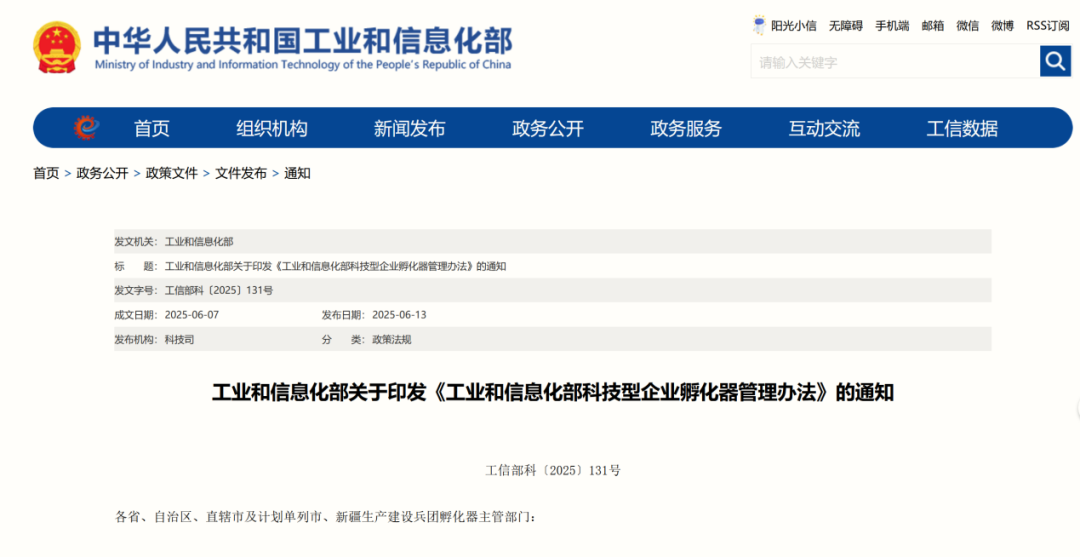Click 发文字号 value 工信部科〔2025〕131号

(219, 291)
